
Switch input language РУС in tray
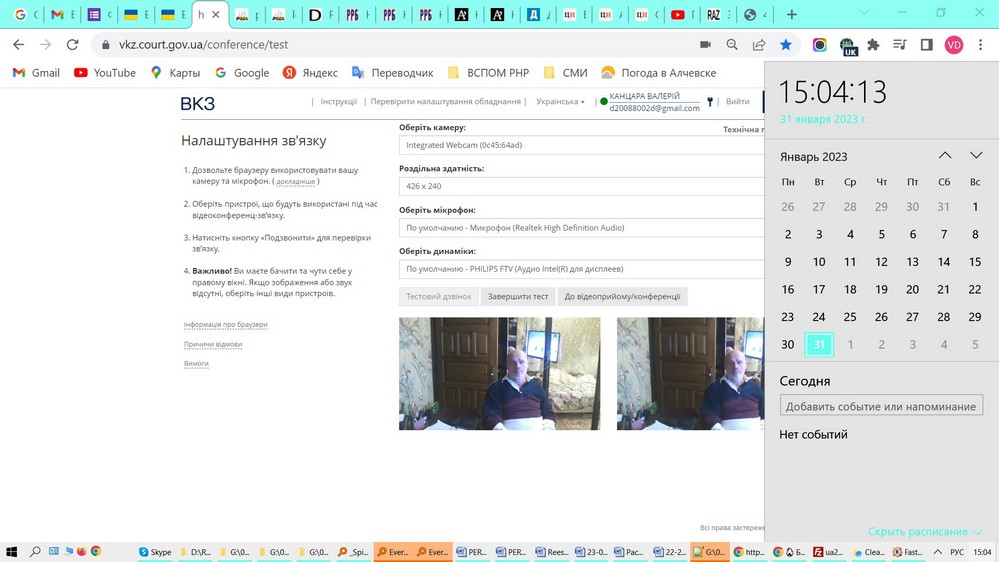pyautogui.click(x=957, y=552)
